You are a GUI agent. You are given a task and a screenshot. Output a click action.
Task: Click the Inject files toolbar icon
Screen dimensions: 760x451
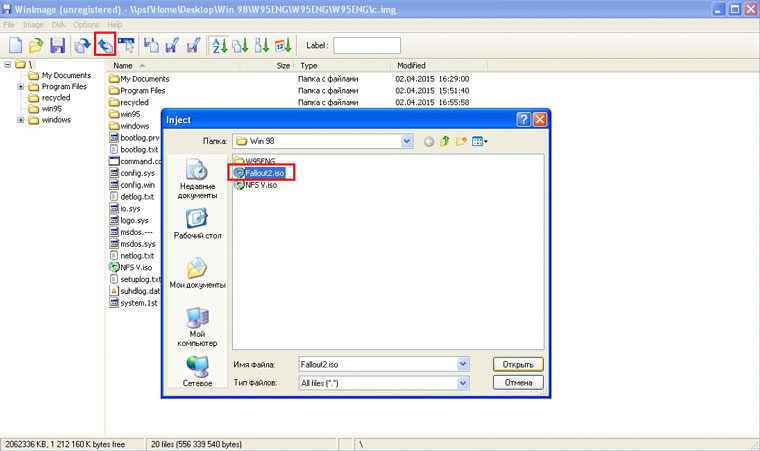tap(105, 46)
